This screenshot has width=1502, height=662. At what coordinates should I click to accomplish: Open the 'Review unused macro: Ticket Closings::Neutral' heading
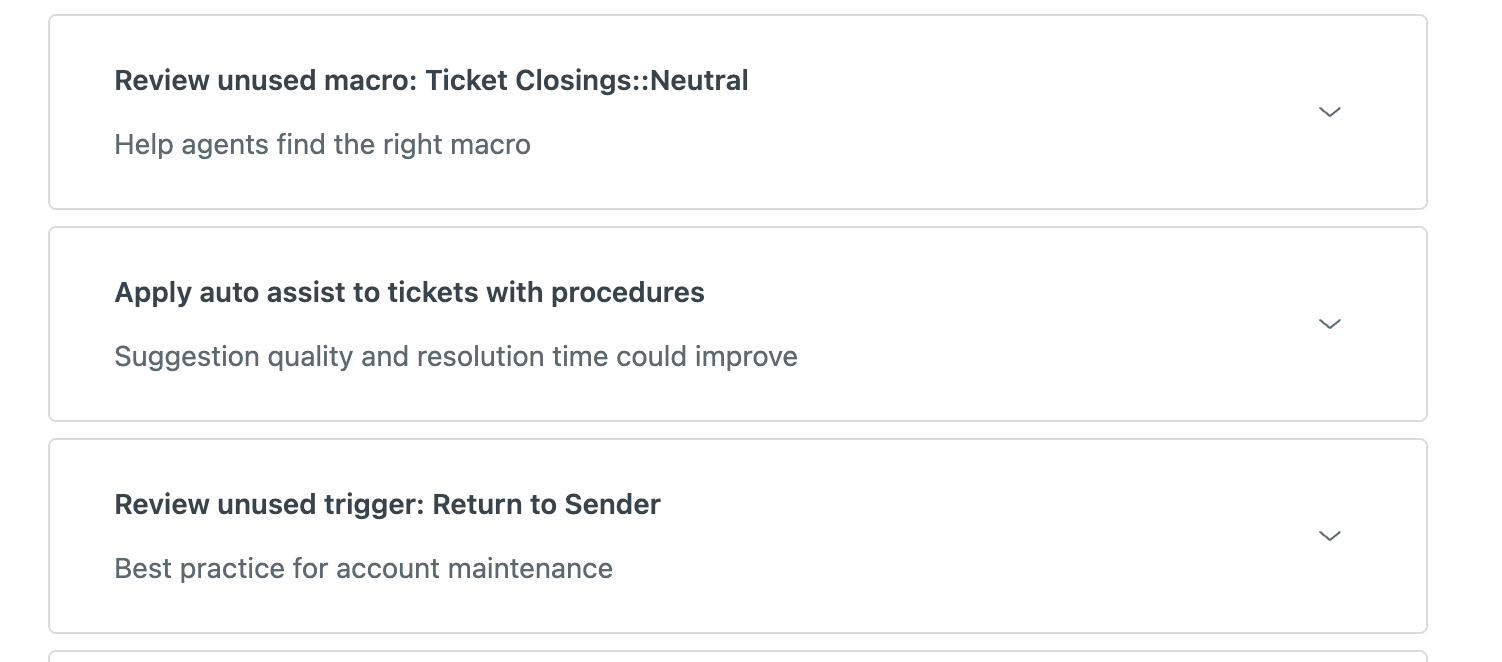(x=431, y=81)
